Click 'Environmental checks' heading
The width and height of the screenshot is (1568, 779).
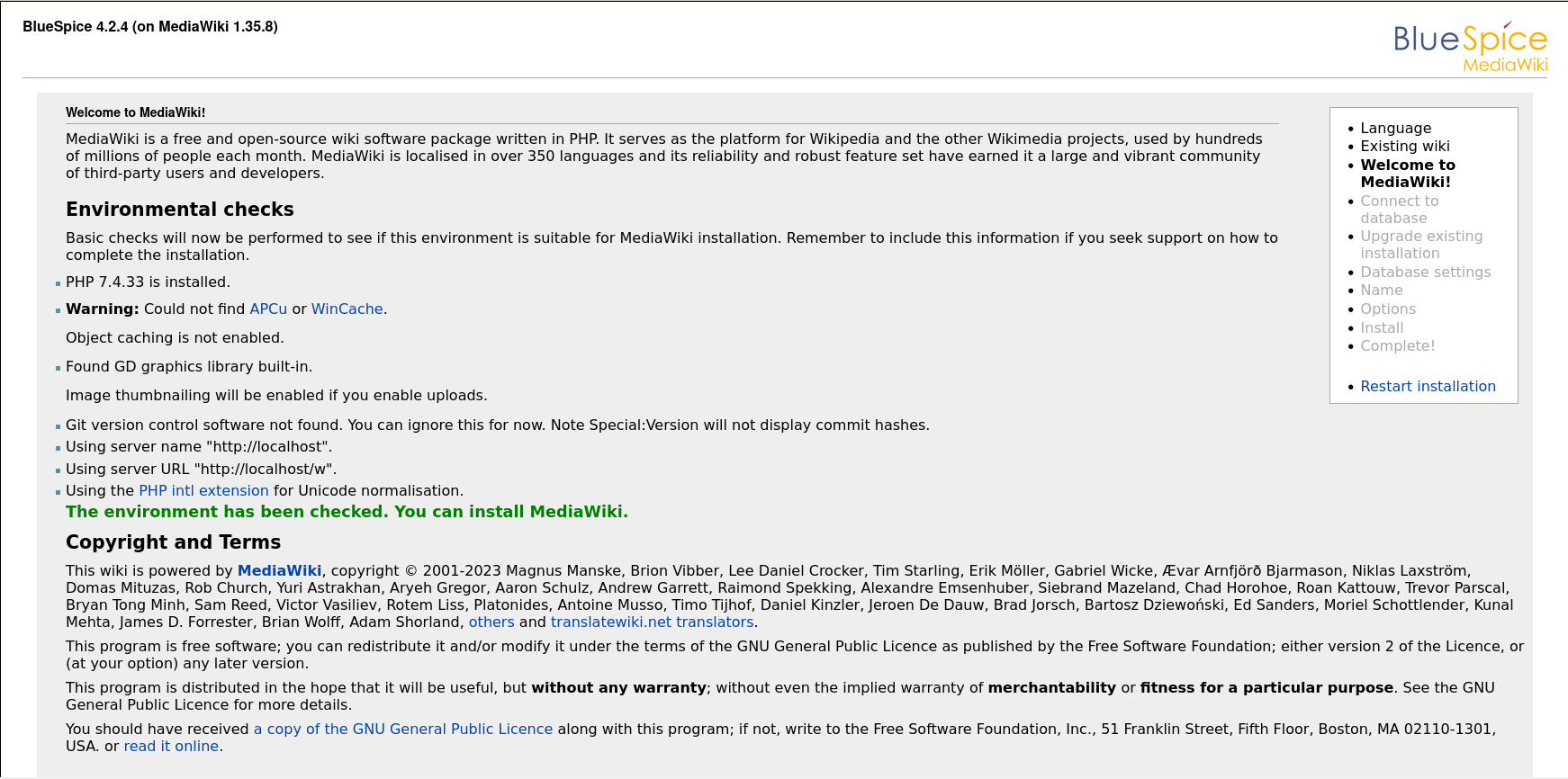[180, 209]
